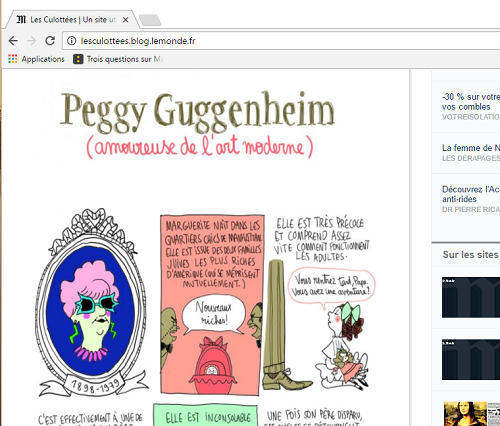Click the 'Vous rentrez tard, Papa' speech bubble
This screenshot has height=426, width=500.
pyautogui.click(x=331, y=287)
